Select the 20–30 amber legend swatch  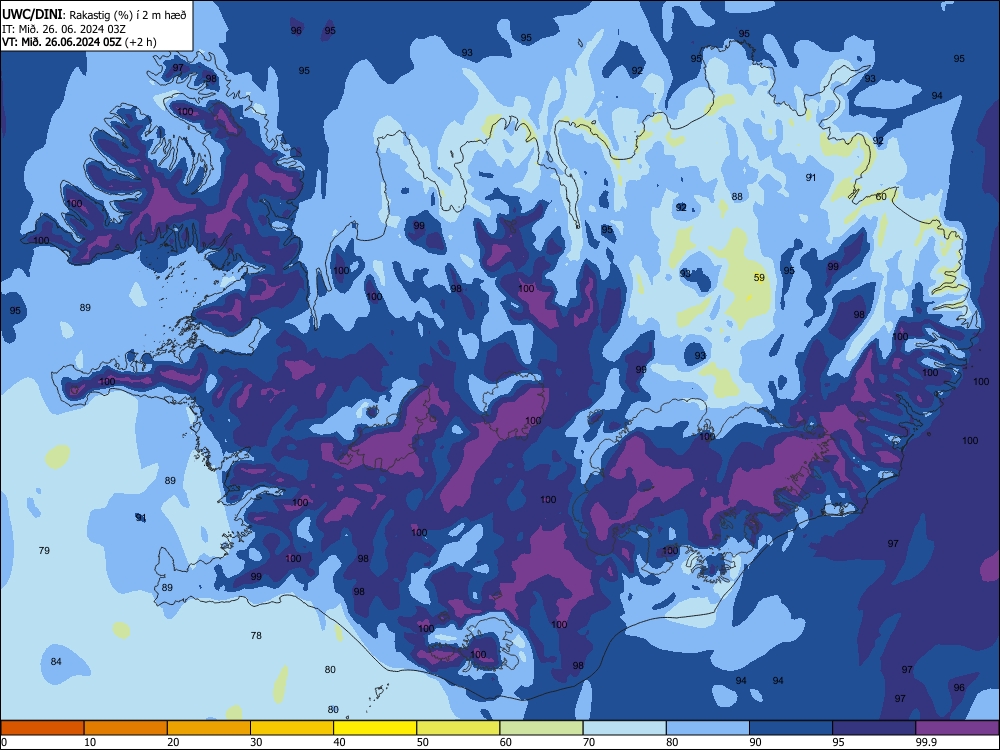(x=209, y=728)
